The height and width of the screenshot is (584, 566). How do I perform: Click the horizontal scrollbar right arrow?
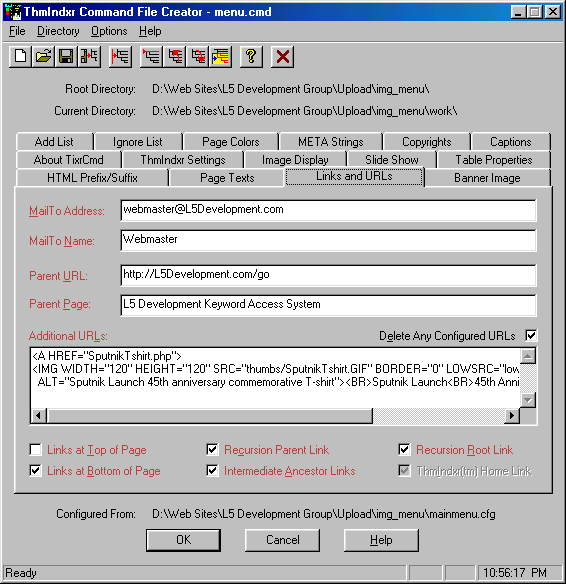pyautogui.click(x=512, y=415)
